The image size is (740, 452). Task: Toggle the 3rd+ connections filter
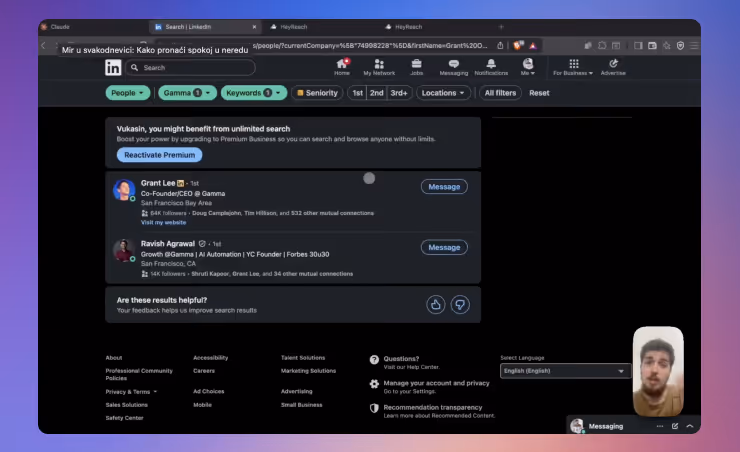pos(399,93)
